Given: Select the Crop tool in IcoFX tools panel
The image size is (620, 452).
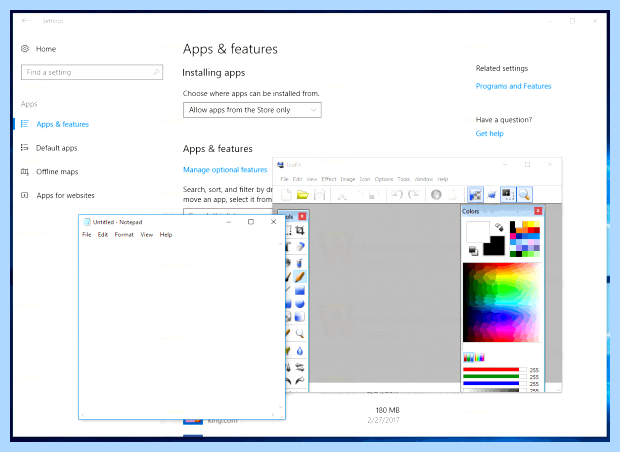Looking at the screenshot, I should pos(300,230).
